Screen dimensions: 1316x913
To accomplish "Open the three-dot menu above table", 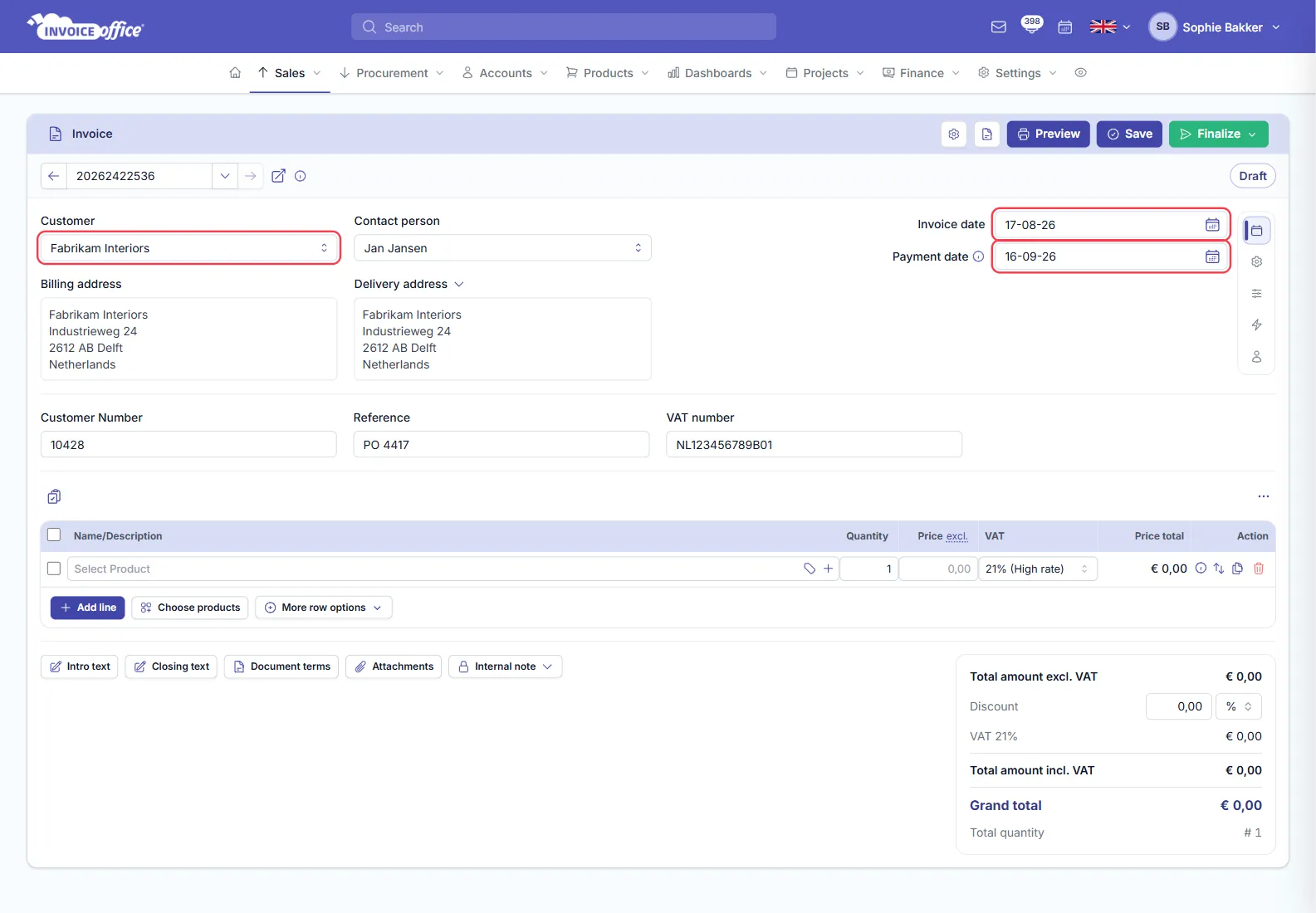I will (x=1264, y=496).
